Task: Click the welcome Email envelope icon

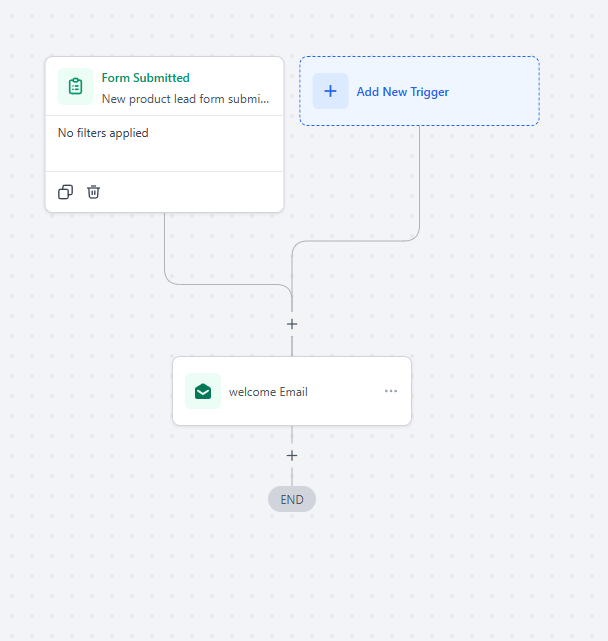Action: [x=203, y=391]
